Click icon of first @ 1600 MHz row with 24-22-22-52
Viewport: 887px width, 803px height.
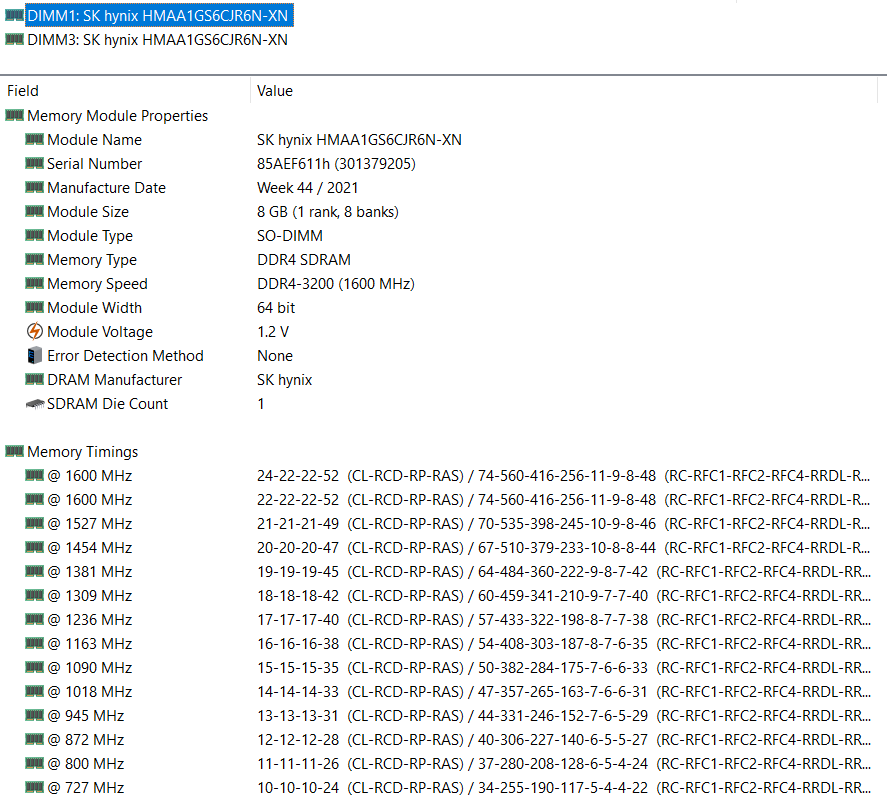coord(35,475)
